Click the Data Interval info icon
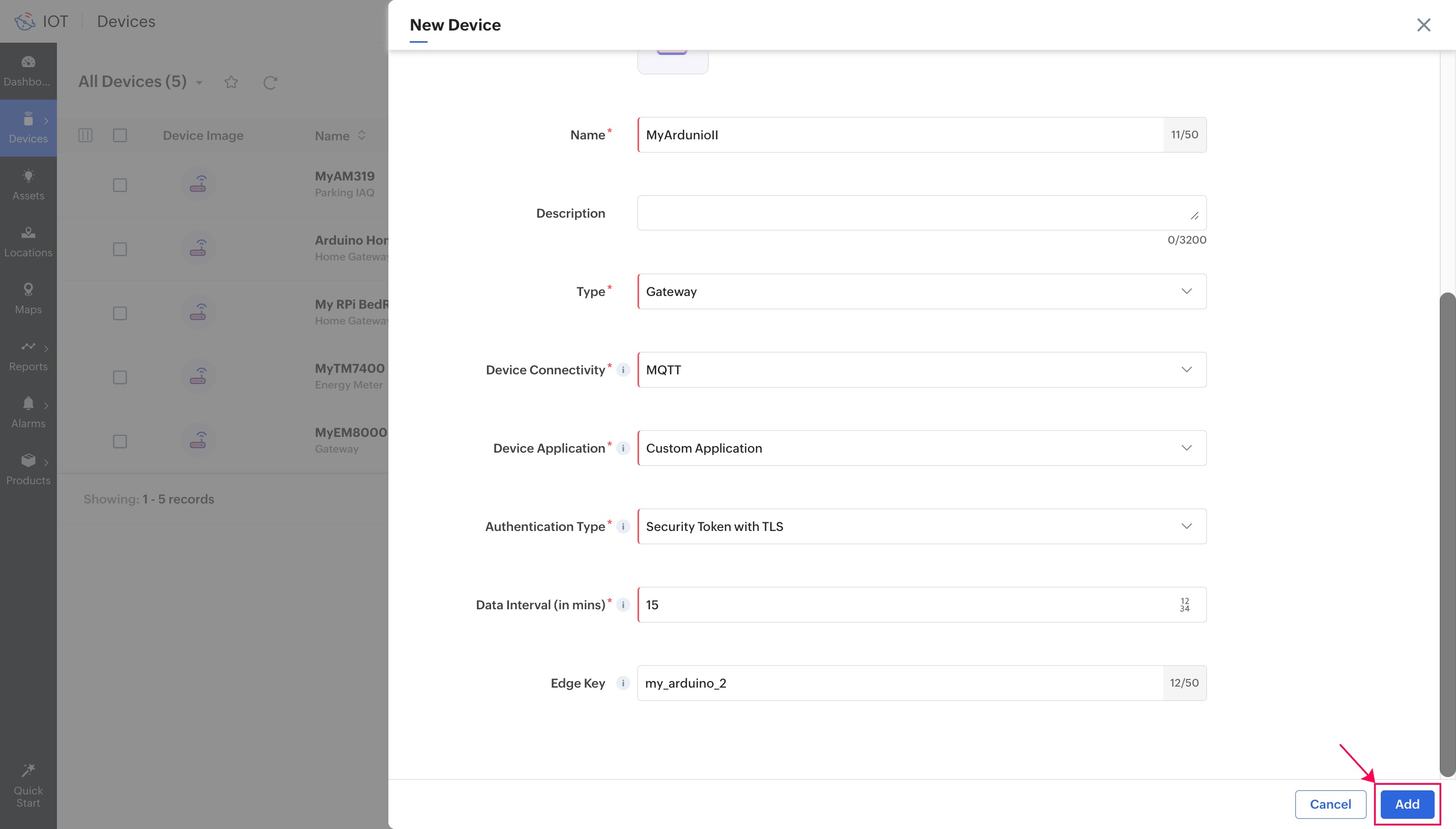The height and width of the screenshot is (829, 1456). 623,605
